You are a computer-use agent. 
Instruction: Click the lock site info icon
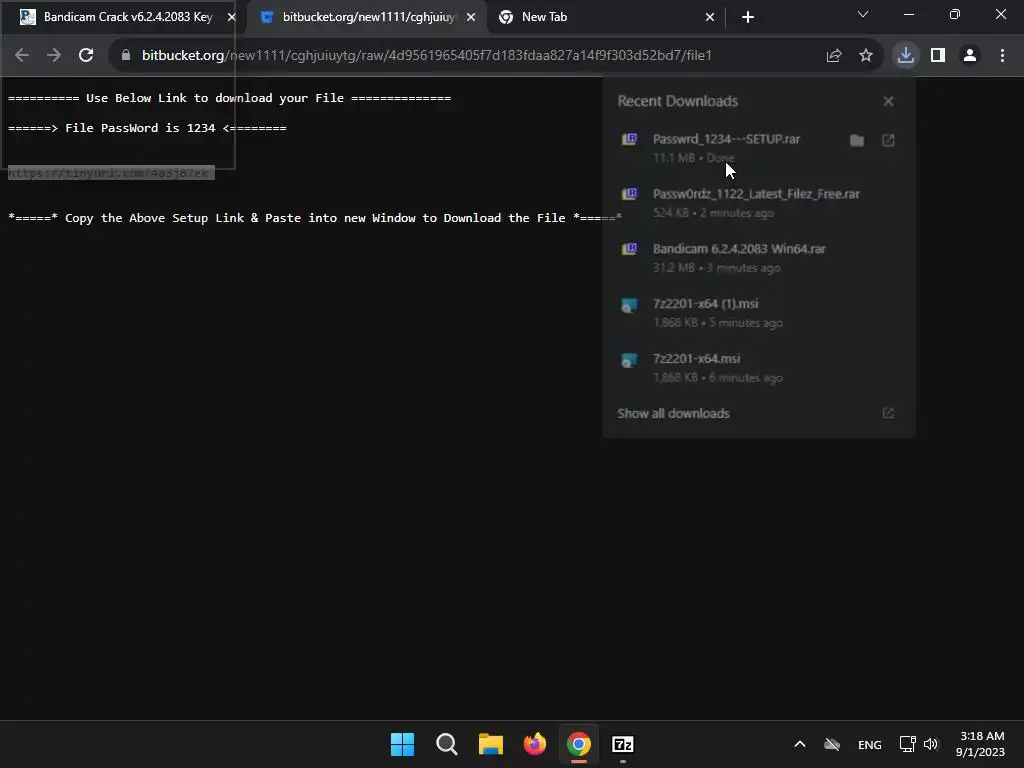pos(126,56)
